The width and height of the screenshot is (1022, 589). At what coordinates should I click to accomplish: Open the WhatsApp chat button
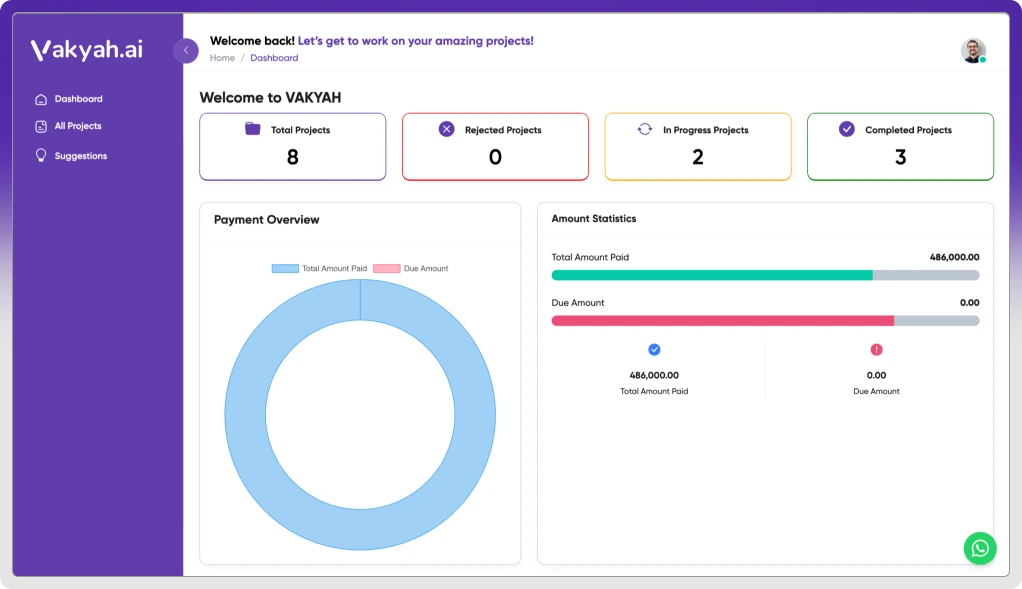tap(980, 548)
